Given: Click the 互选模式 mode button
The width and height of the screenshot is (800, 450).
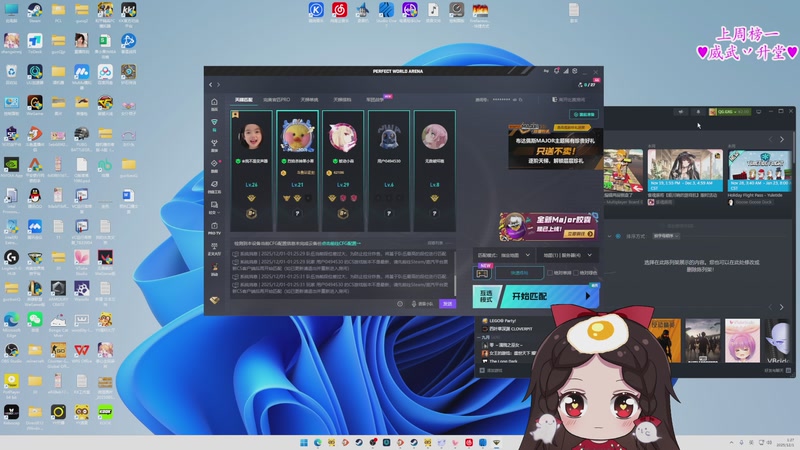Looking at the screenshot, I should pyautogui.click(x=486, y=296).
